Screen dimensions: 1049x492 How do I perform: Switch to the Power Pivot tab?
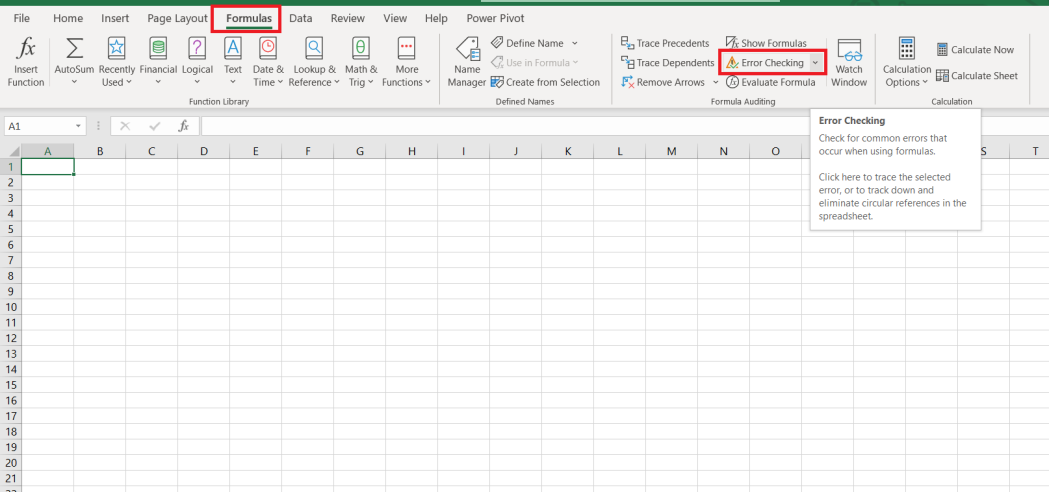click(x=495, y=18)
